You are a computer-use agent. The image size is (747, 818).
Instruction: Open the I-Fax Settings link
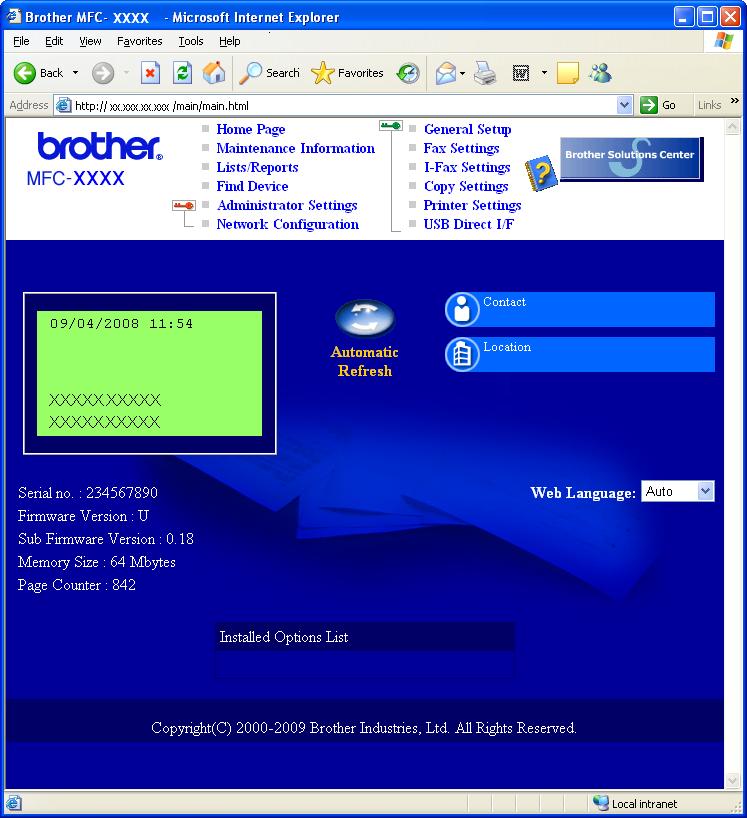click(x=467, y=167)
